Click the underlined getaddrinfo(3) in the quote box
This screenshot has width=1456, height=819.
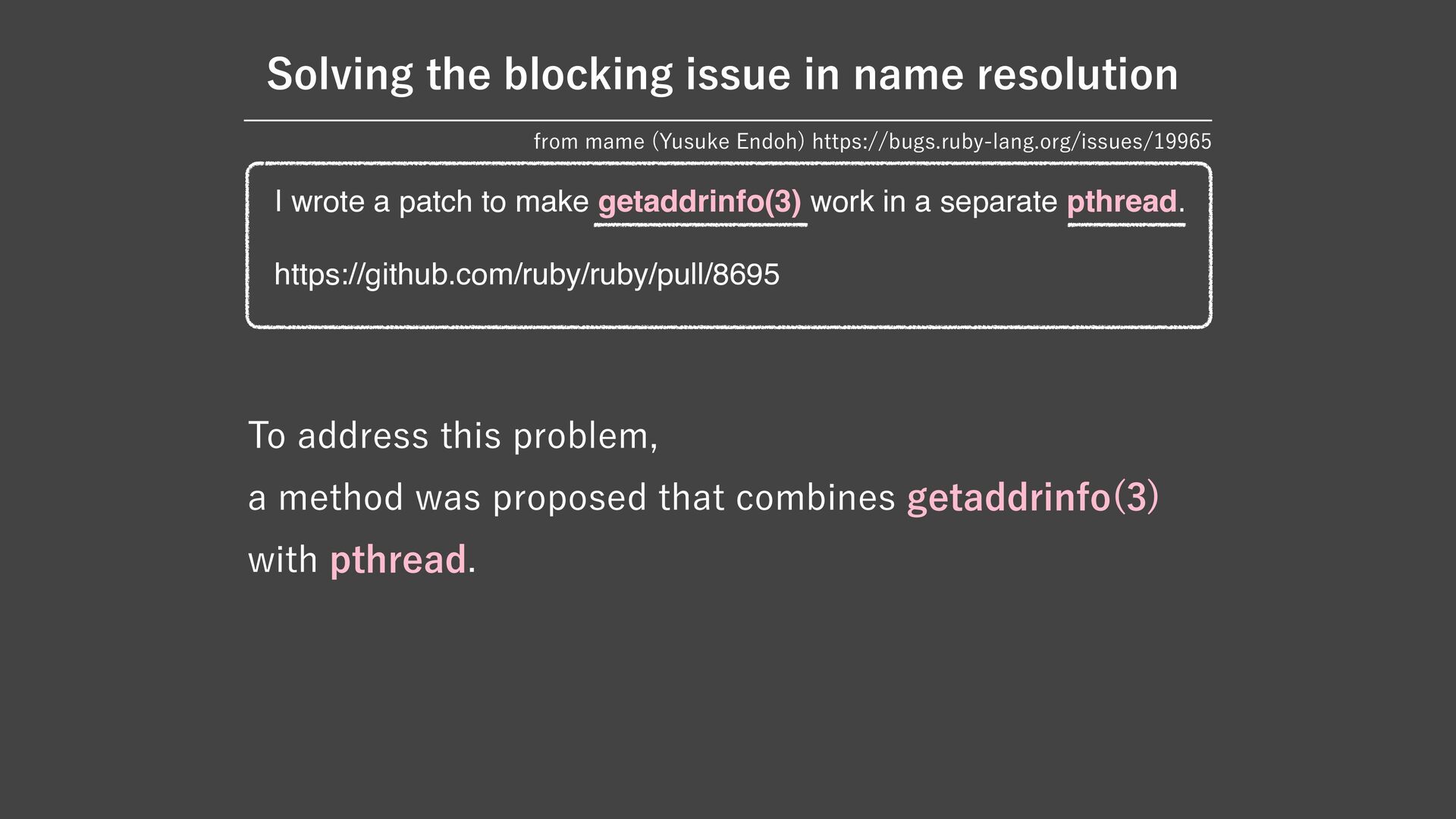[x=699, y=202]
